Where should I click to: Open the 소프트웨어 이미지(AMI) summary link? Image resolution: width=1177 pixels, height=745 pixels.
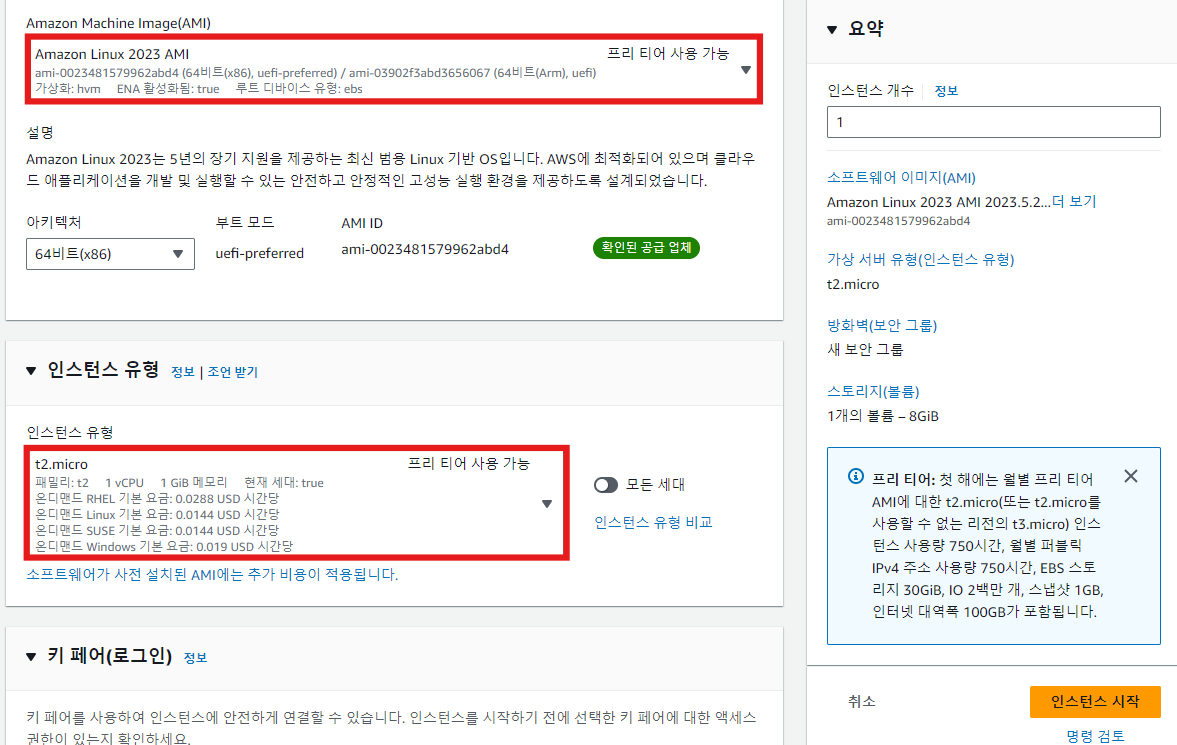point(901,178)
